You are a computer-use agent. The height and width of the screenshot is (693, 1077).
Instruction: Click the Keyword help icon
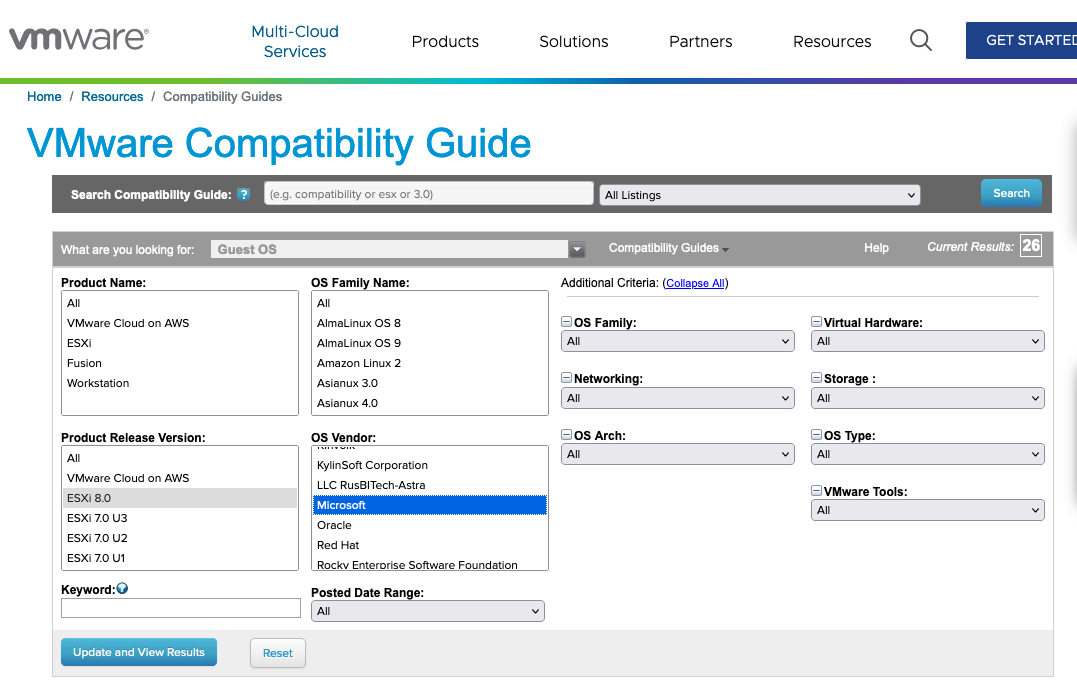tap(121, 587)
